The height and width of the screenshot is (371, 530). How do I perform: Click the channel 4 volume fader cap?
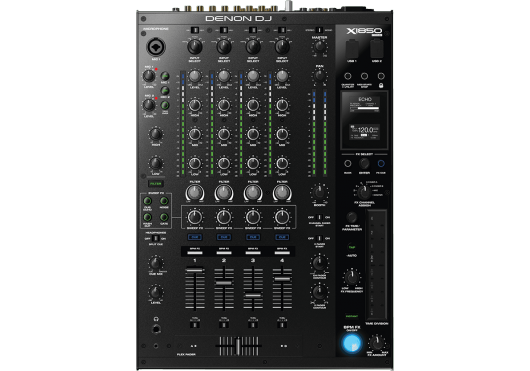pyautogui.click(x=282, y=279)
